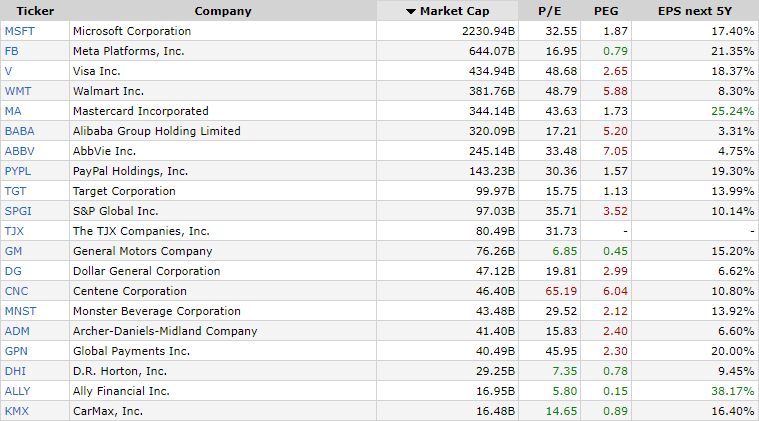Click the 0.15 PEG value

(615, 391)
